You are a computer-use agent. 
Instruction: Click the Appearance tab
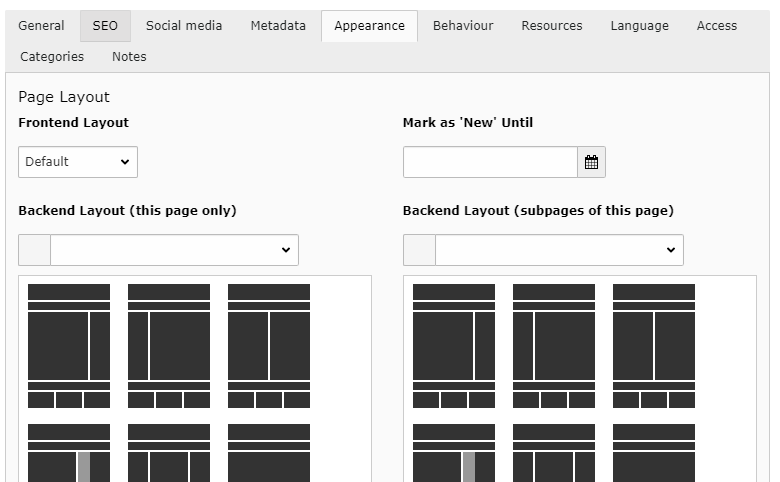[x=369, y=26]
